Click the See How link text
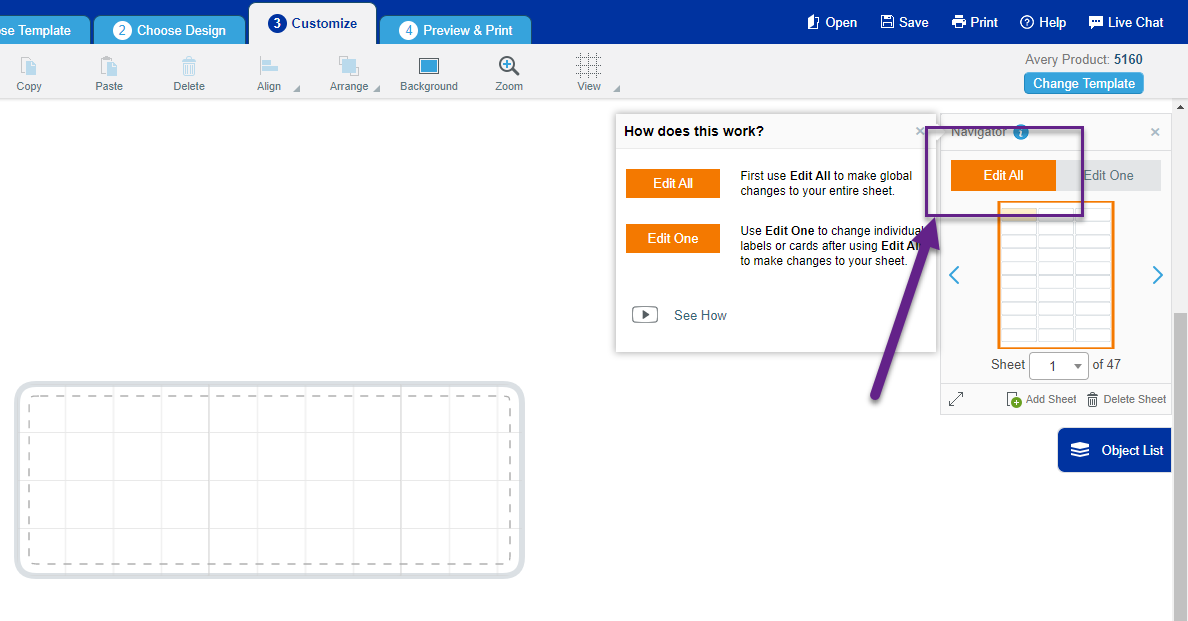 coord(700,315)
